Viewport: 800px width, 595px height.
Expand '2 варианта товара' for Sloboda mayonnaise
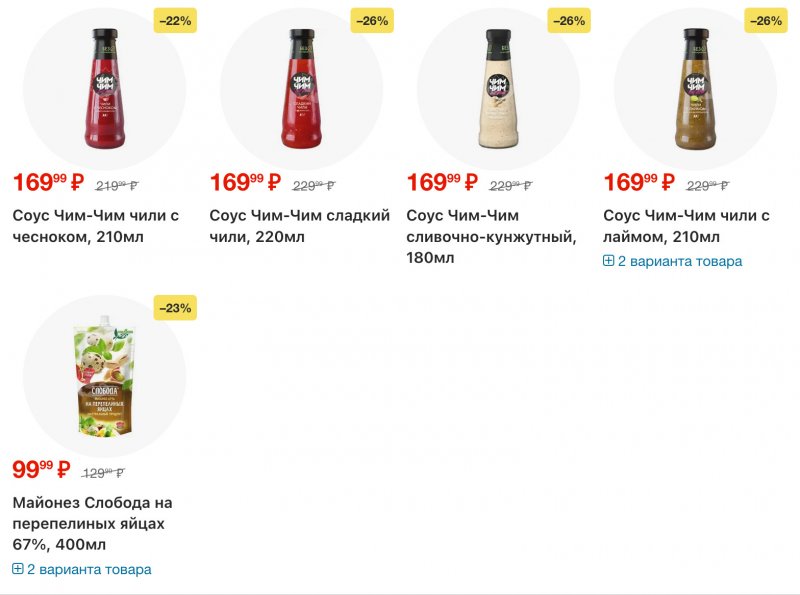[89, 569]
